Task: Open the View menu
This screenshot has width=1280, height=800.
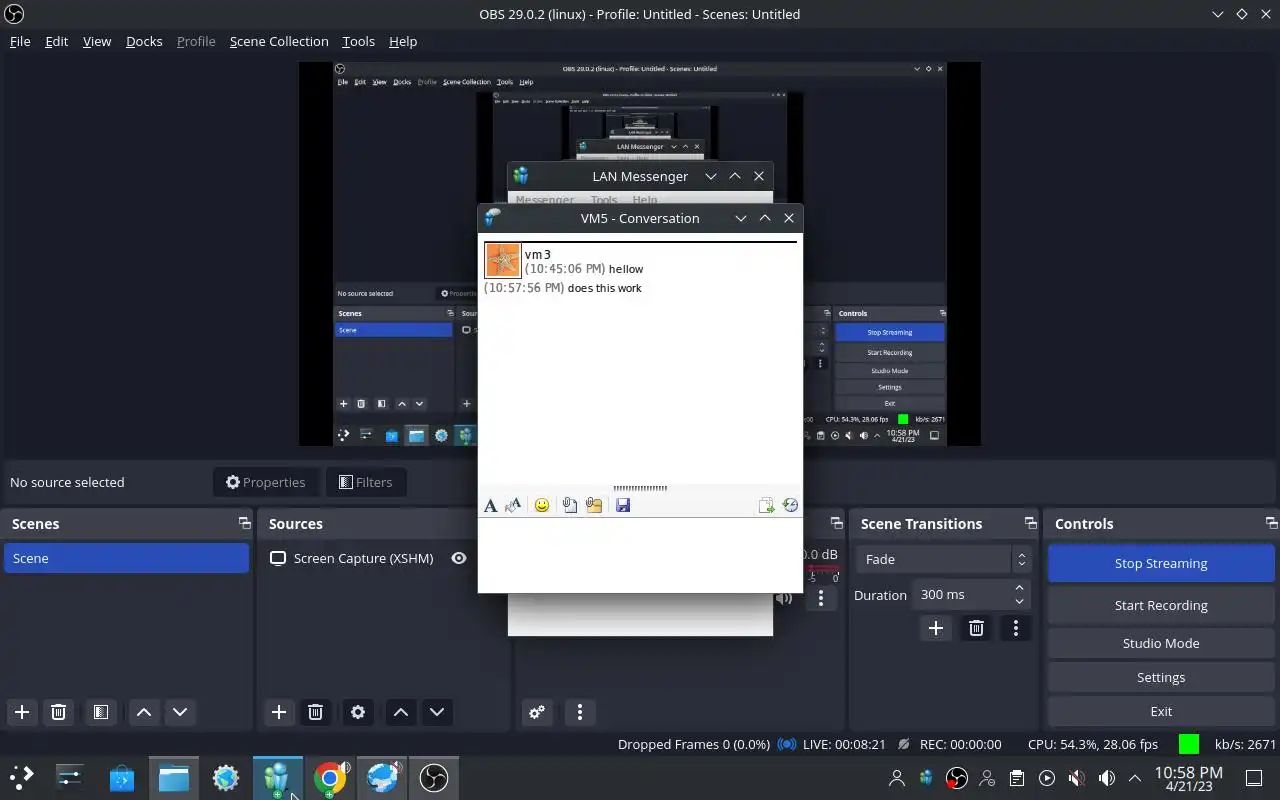Action: point(97,41)
